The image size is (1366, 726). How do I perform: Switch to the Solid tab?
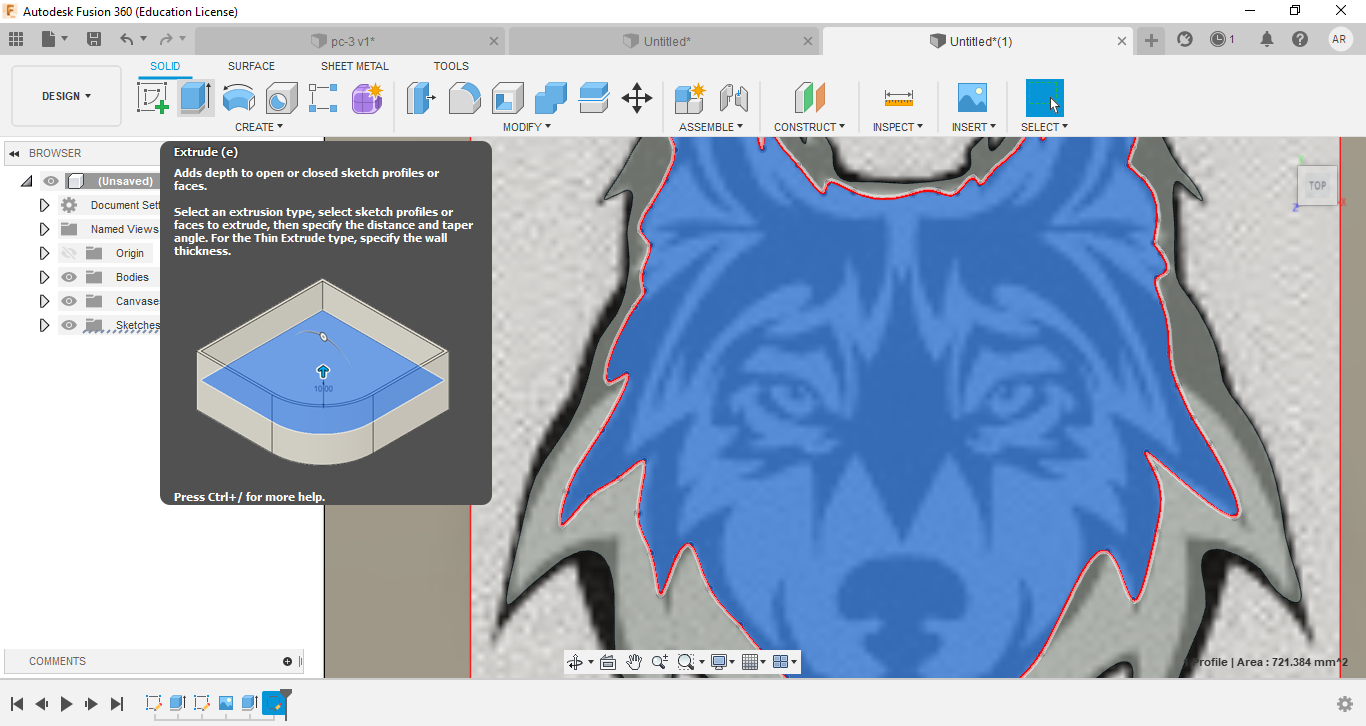click(x=165, y=66)
